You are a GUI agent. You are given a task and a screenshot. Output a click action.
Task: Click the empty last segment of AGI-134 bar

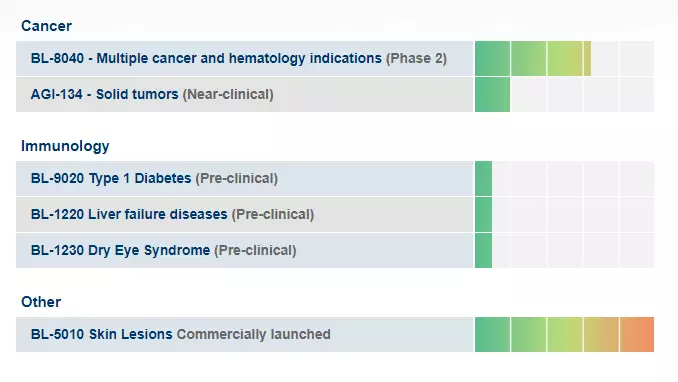point(637,94)
